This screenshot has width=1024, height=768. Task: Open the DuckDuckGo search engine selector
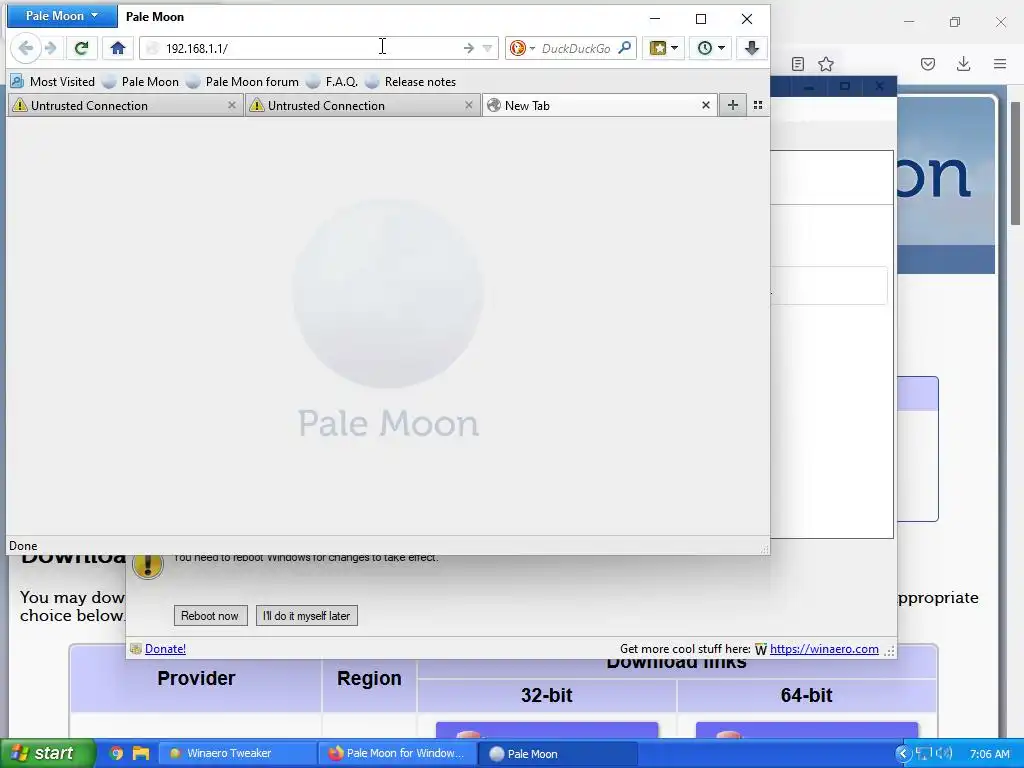[x=522, y=48]
